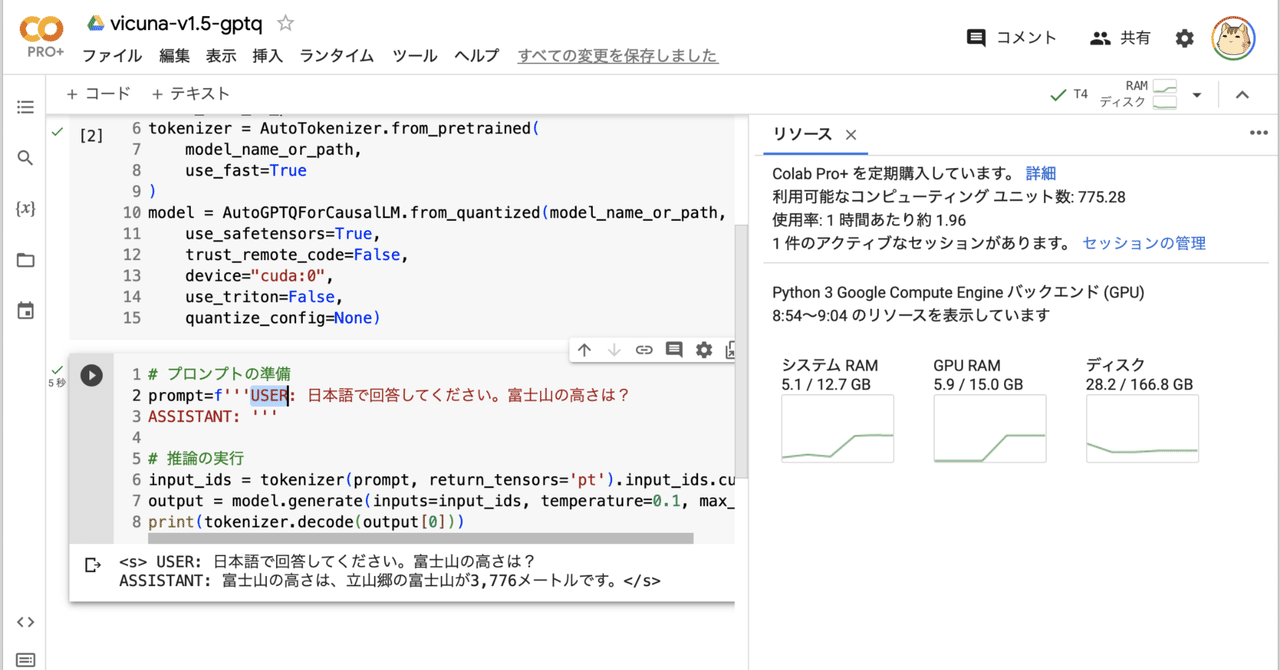Image resolution: width=1280 pixels, height=670 pixels.
Task: Open the Files panel in the sidebar
Action: 25,260
